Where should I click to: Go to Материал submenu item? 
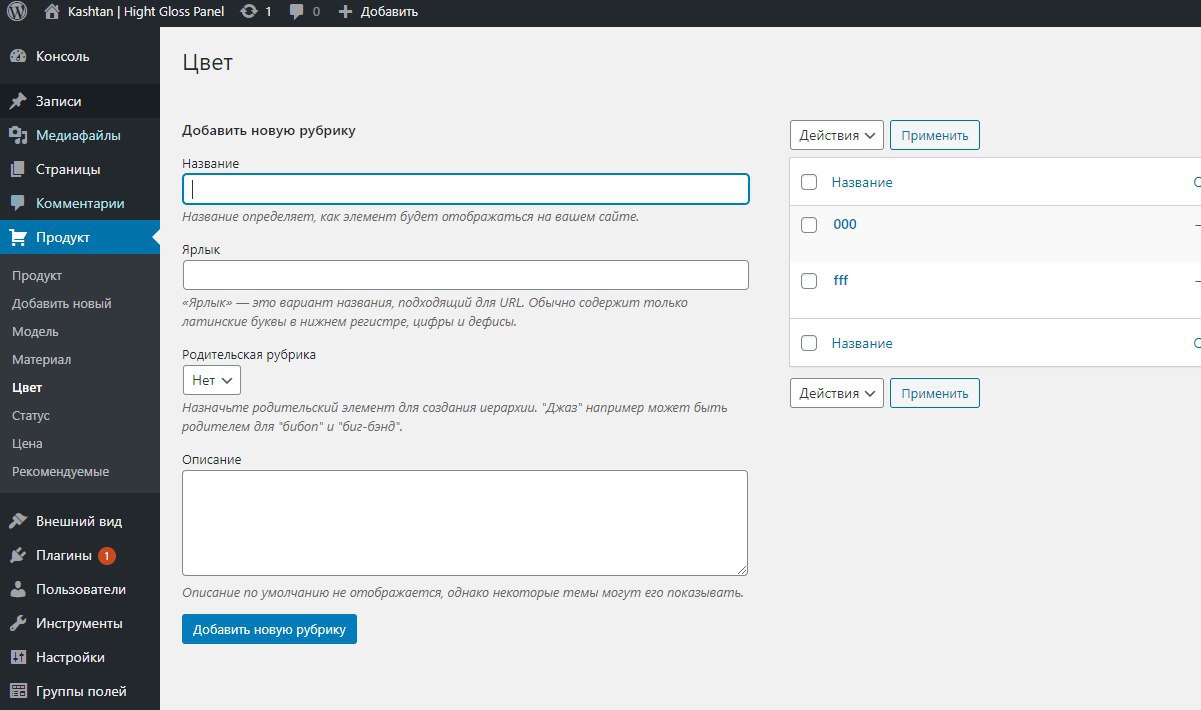pos(41,359)
